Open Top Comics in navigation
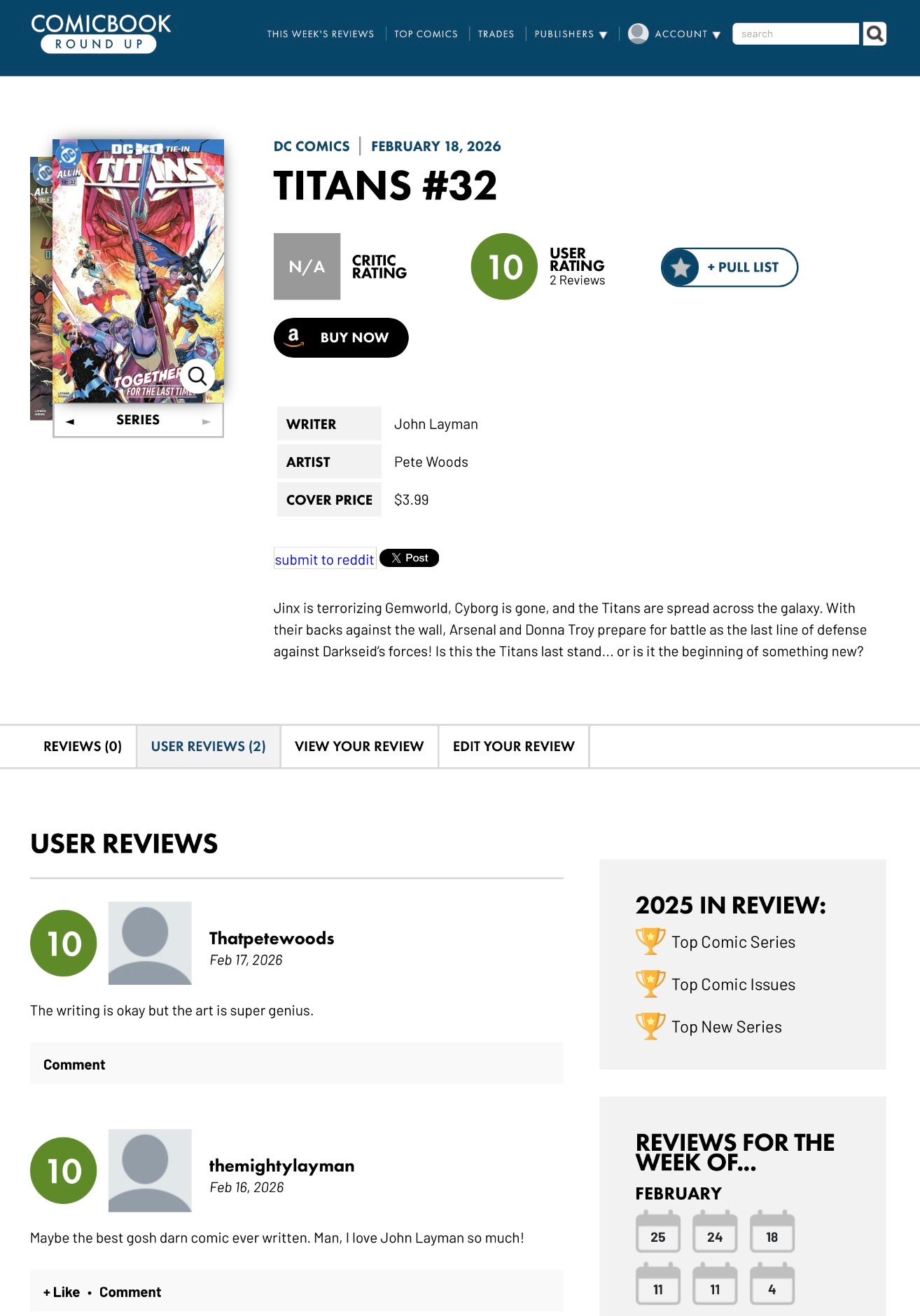Screen dimensions: 920x1316 coord(426,34)
